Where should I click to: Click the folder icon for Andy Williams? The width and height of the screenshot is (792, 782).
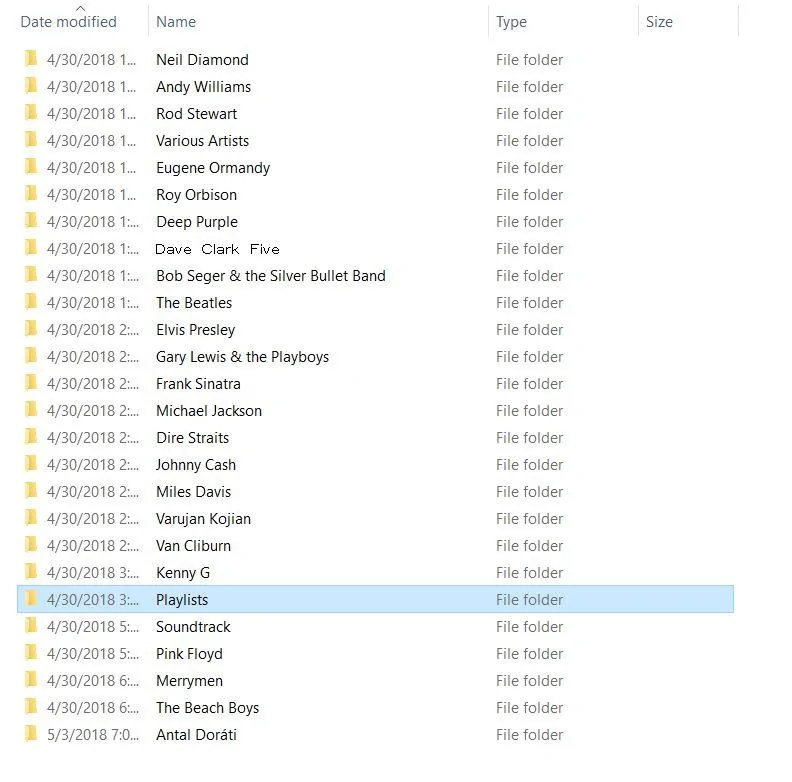[x=31, y=85]
